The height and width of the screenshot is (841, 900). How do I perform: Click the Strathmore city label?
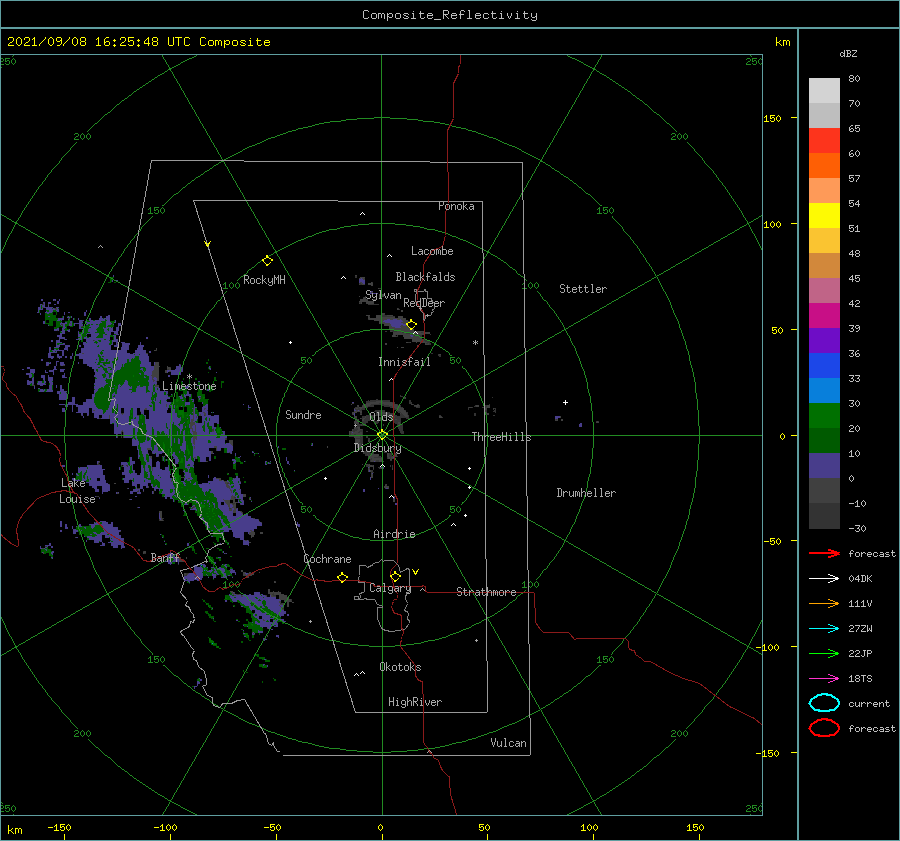(486, 592)
